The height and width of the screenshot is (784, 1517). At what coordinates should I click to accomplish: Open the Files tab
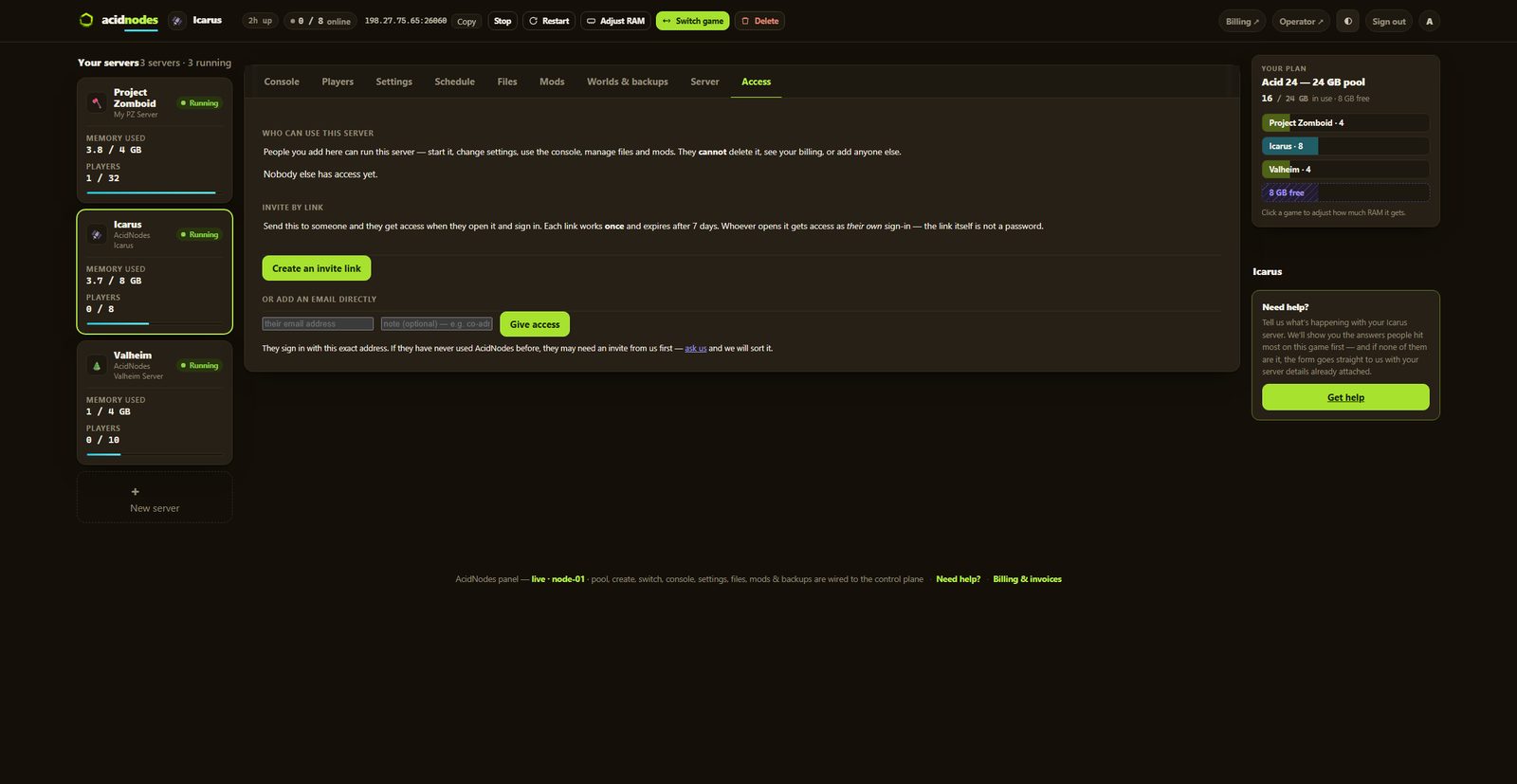click(507, 82)
